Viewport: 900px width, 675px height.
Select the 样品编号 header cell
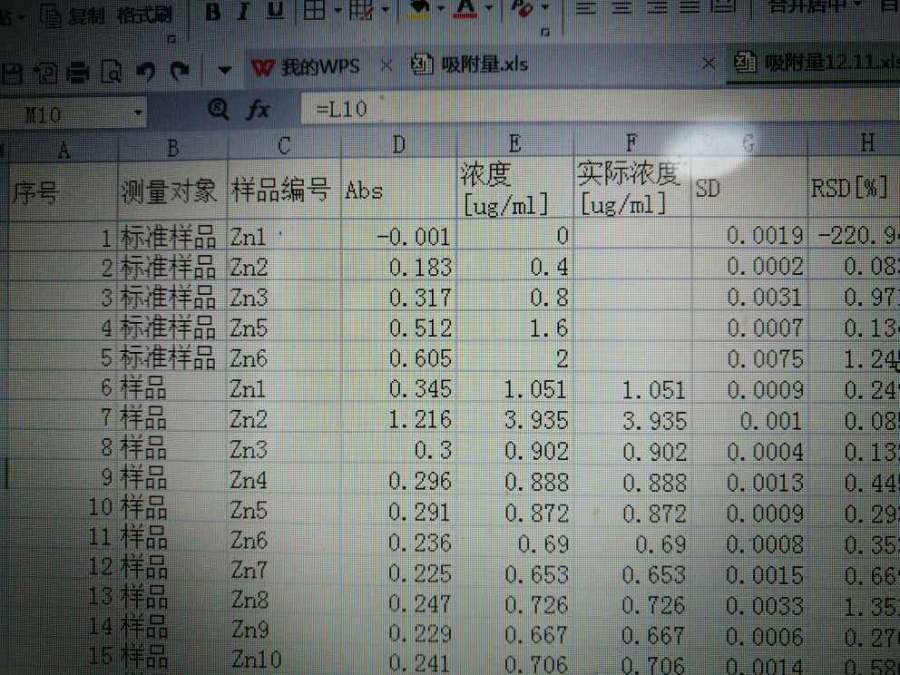tap(284, 188)
